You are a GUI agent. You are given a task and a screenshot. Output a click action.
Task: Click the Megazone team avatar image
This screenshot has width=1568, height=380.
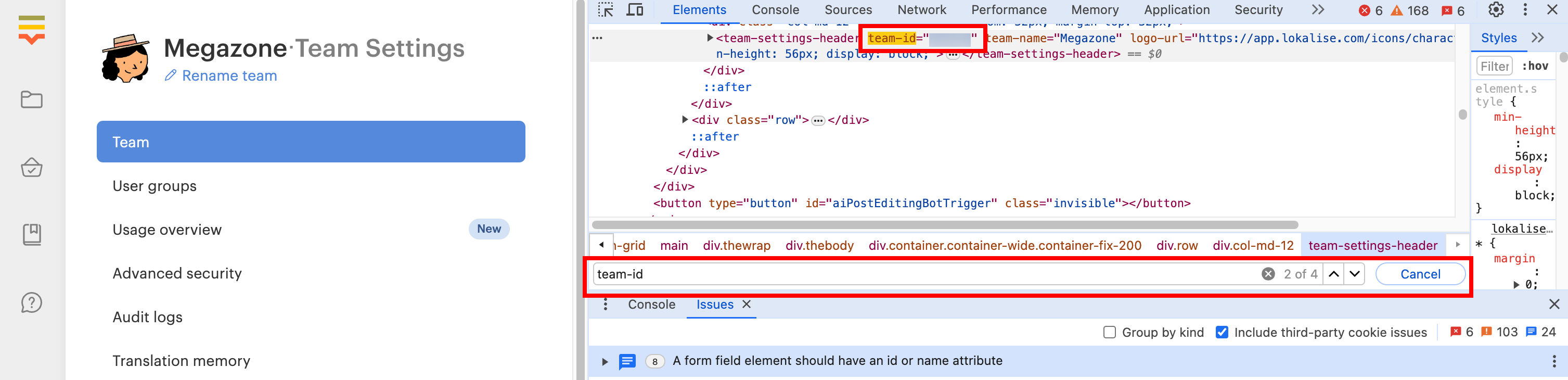[x=125, y=58]
